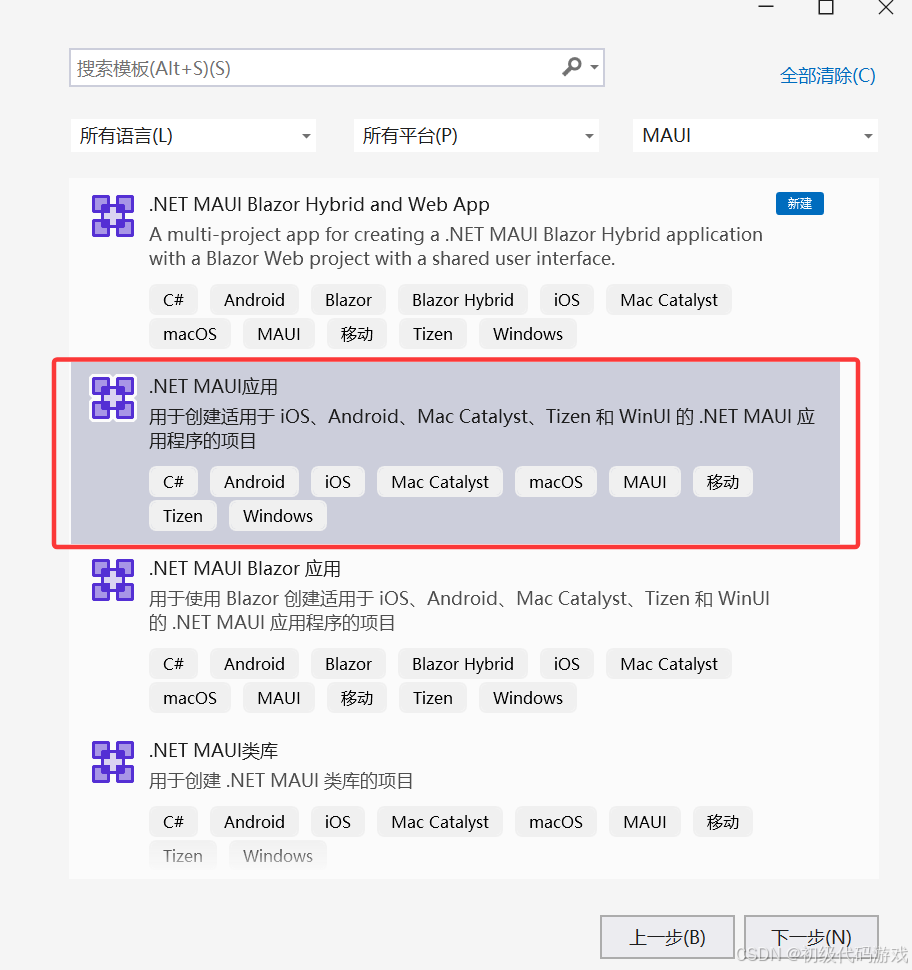The width and height of the screenshot is (912, 970).
Task: Click the 全部清除 clear all link
Action: pyautogui.click(x=827, y=76)
